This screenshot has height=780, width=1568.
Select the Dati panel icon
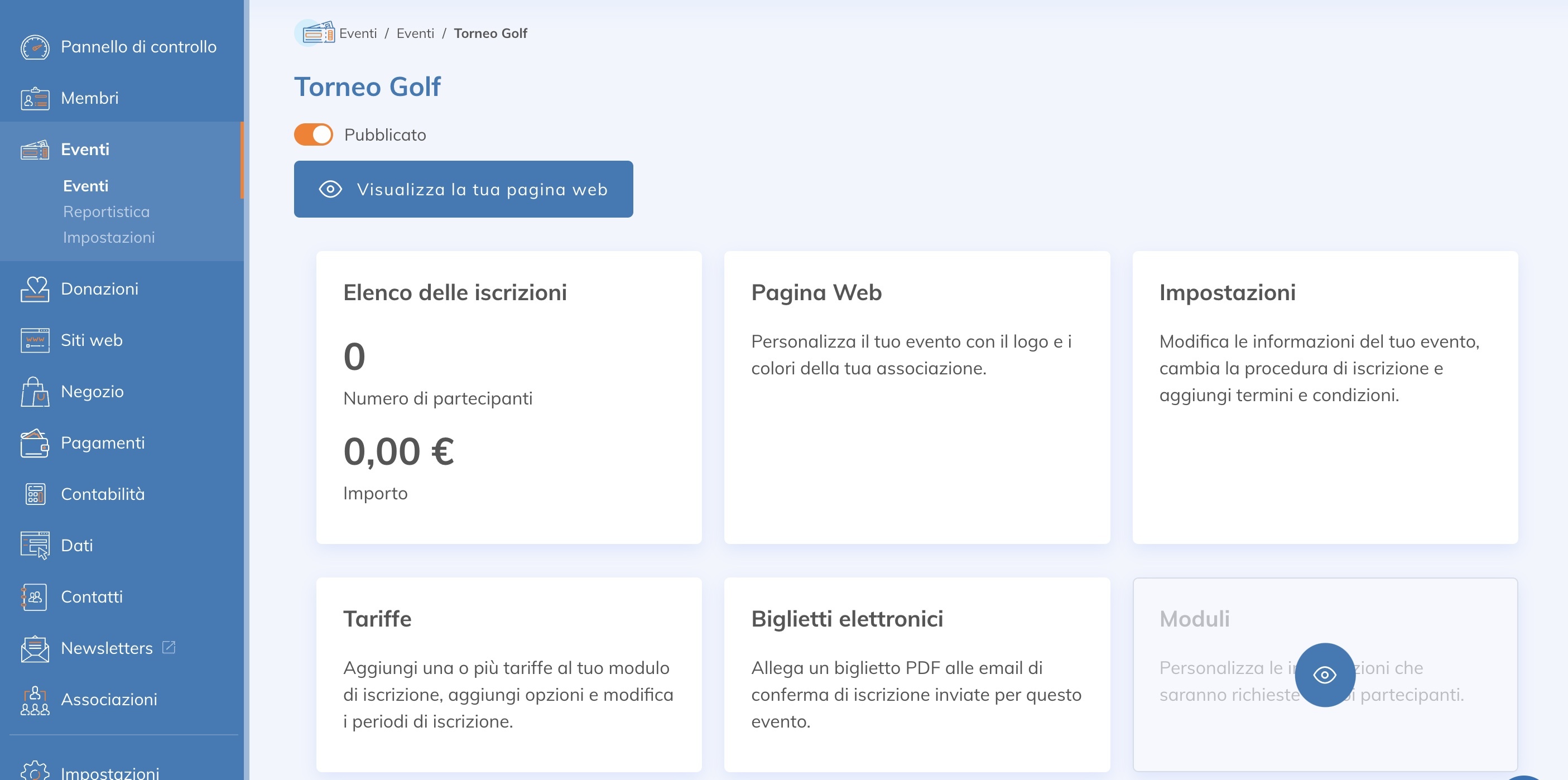pyautogui.click(x=35, y=545)
